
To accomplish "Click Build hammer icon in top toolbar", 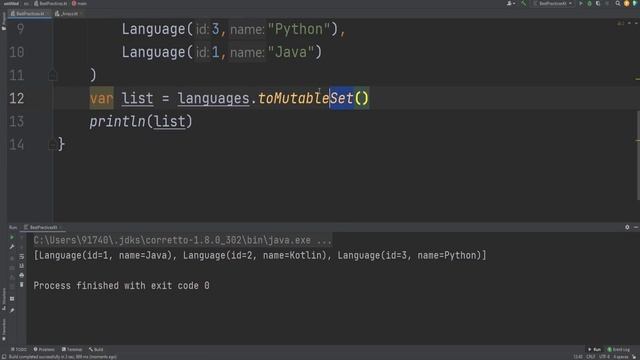I will (524, 4).
